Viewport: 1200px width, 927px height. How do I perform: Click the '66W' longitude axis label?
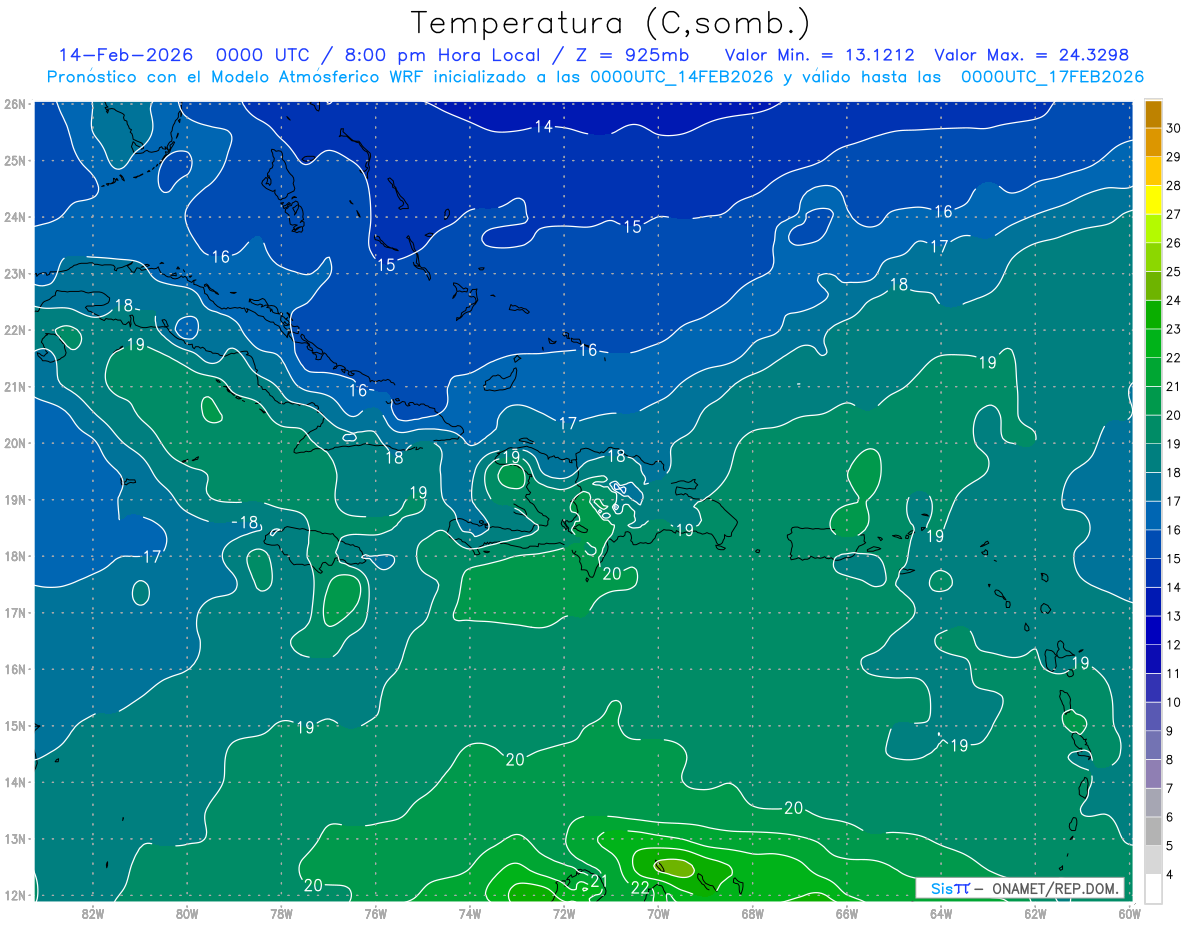coord(847,913)
